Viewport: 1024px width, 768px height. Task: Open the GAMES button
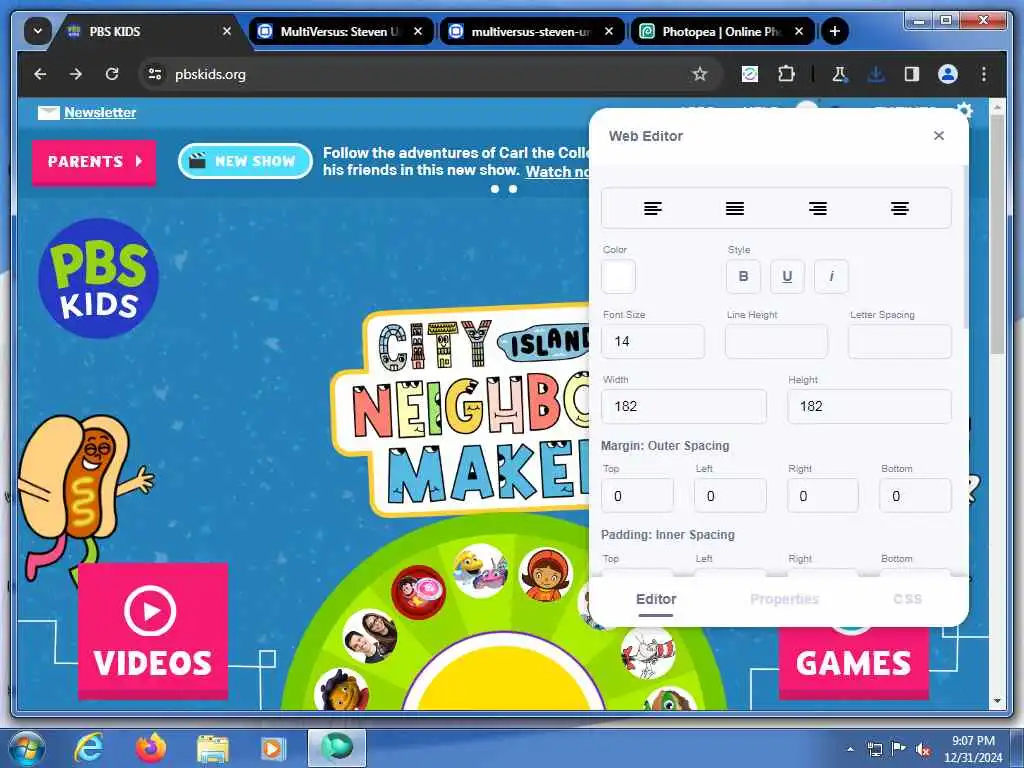click(x=854, y=663)
